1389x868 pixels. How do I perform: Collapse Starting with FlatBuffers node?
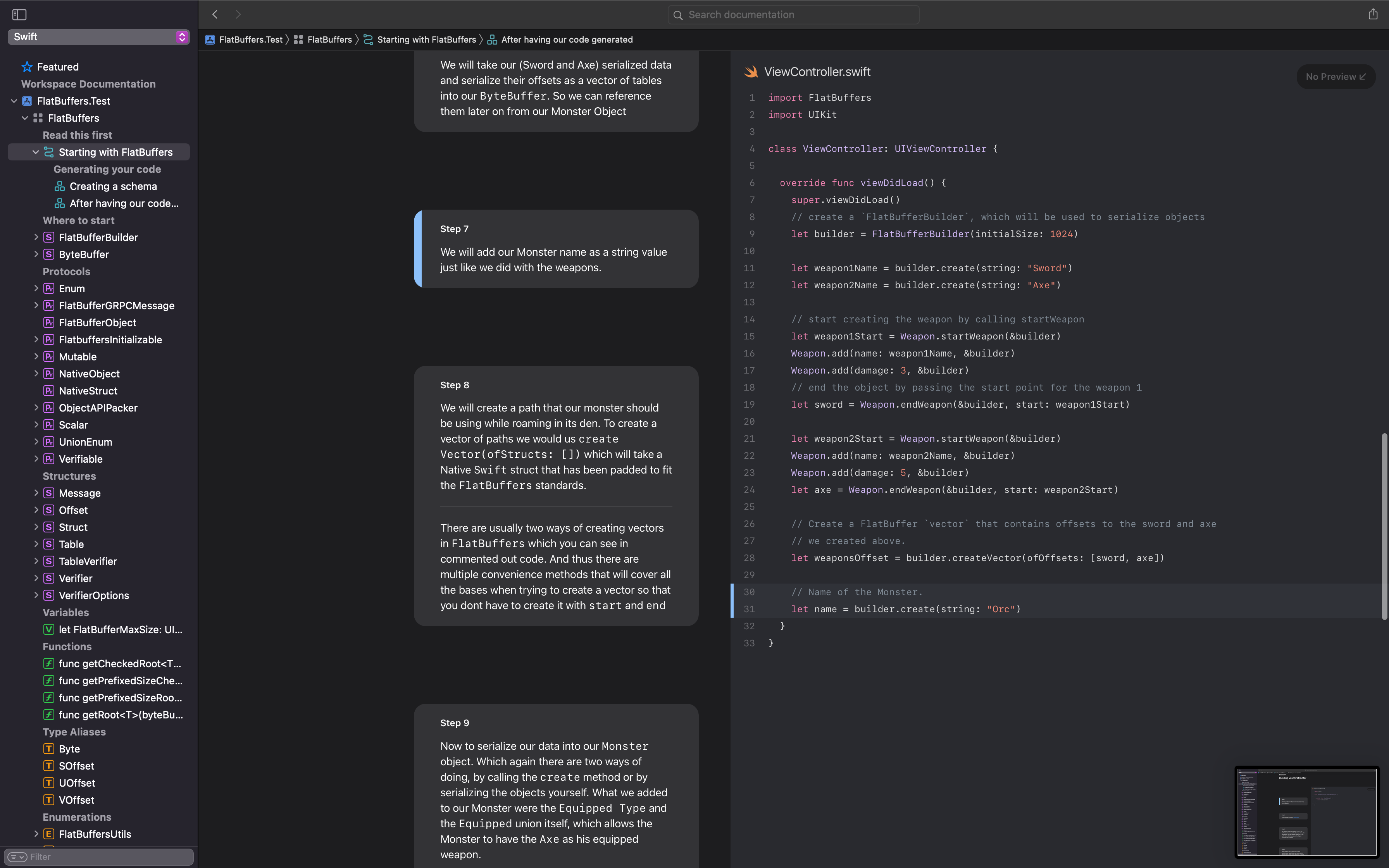tap(36, 152)
